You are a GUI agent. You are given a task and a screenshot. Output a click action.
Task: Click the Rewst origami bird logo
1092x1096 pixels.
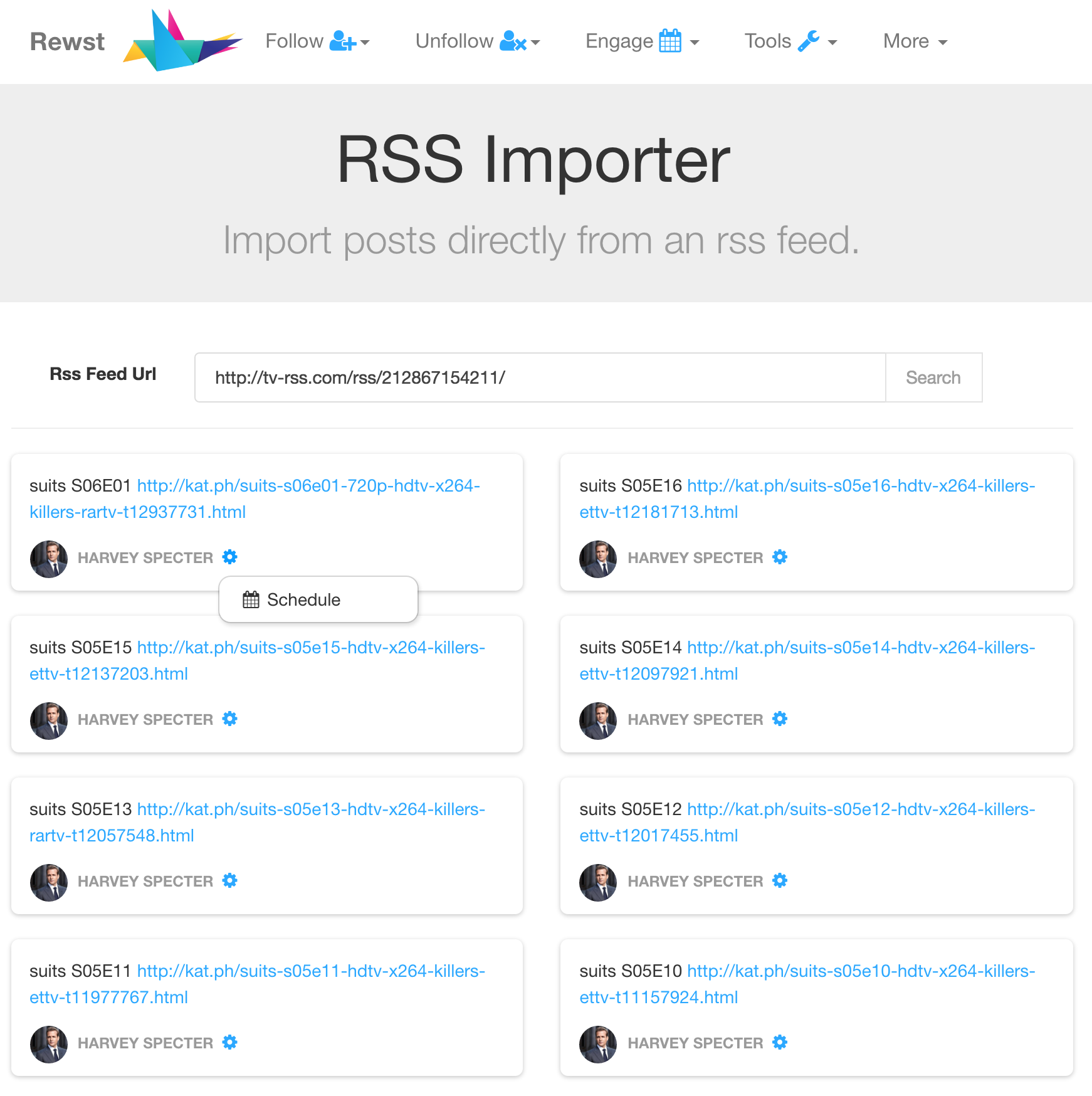pyautogui.click(x=182, y=41)
